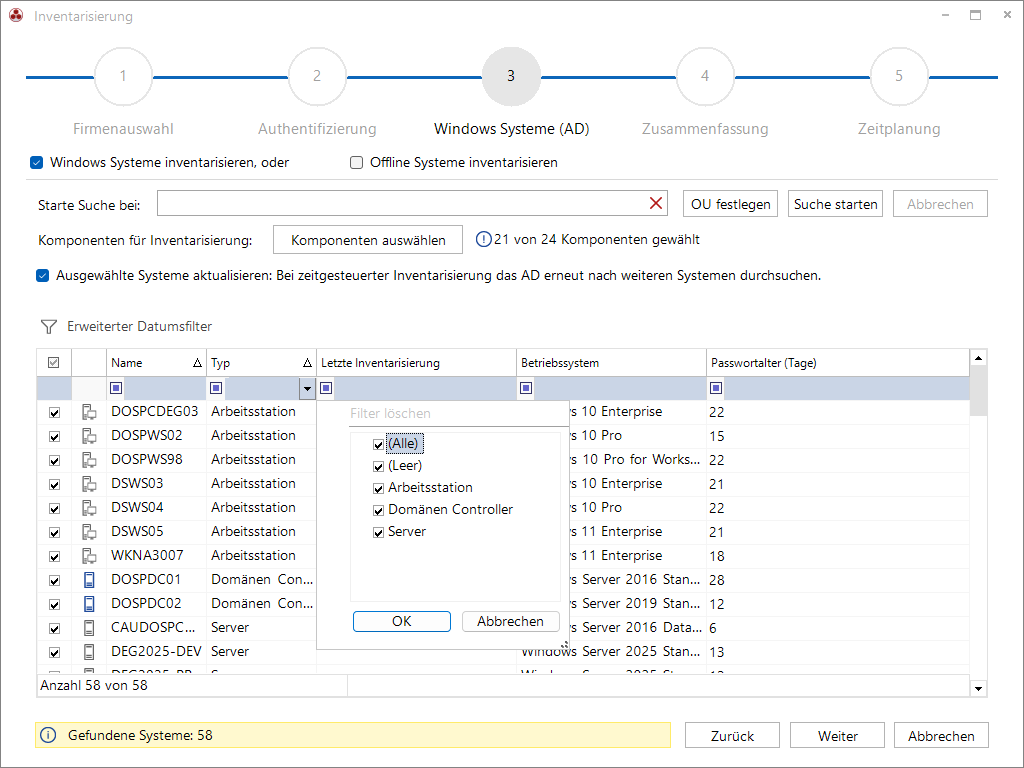Click the workstation icon in the DOSPCDEG03 row
The image size is (1024, 768).
pyautogui.click(x=89, y=412)
